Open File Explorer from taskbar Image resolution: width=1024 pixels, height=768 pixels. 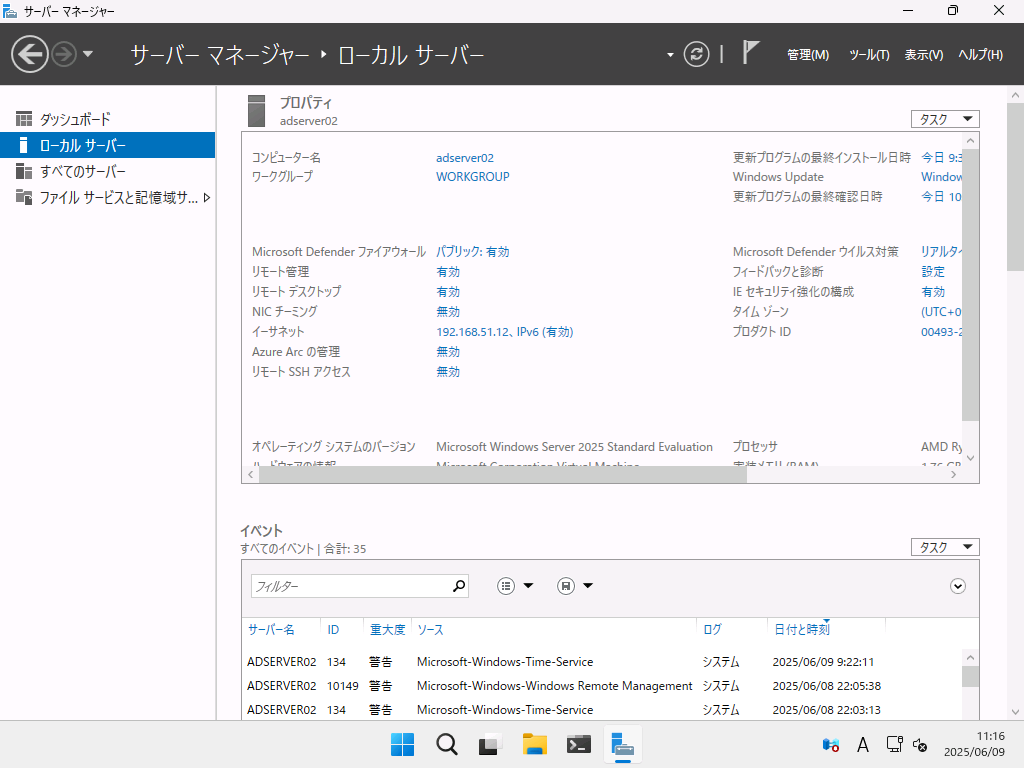point(535,744)
